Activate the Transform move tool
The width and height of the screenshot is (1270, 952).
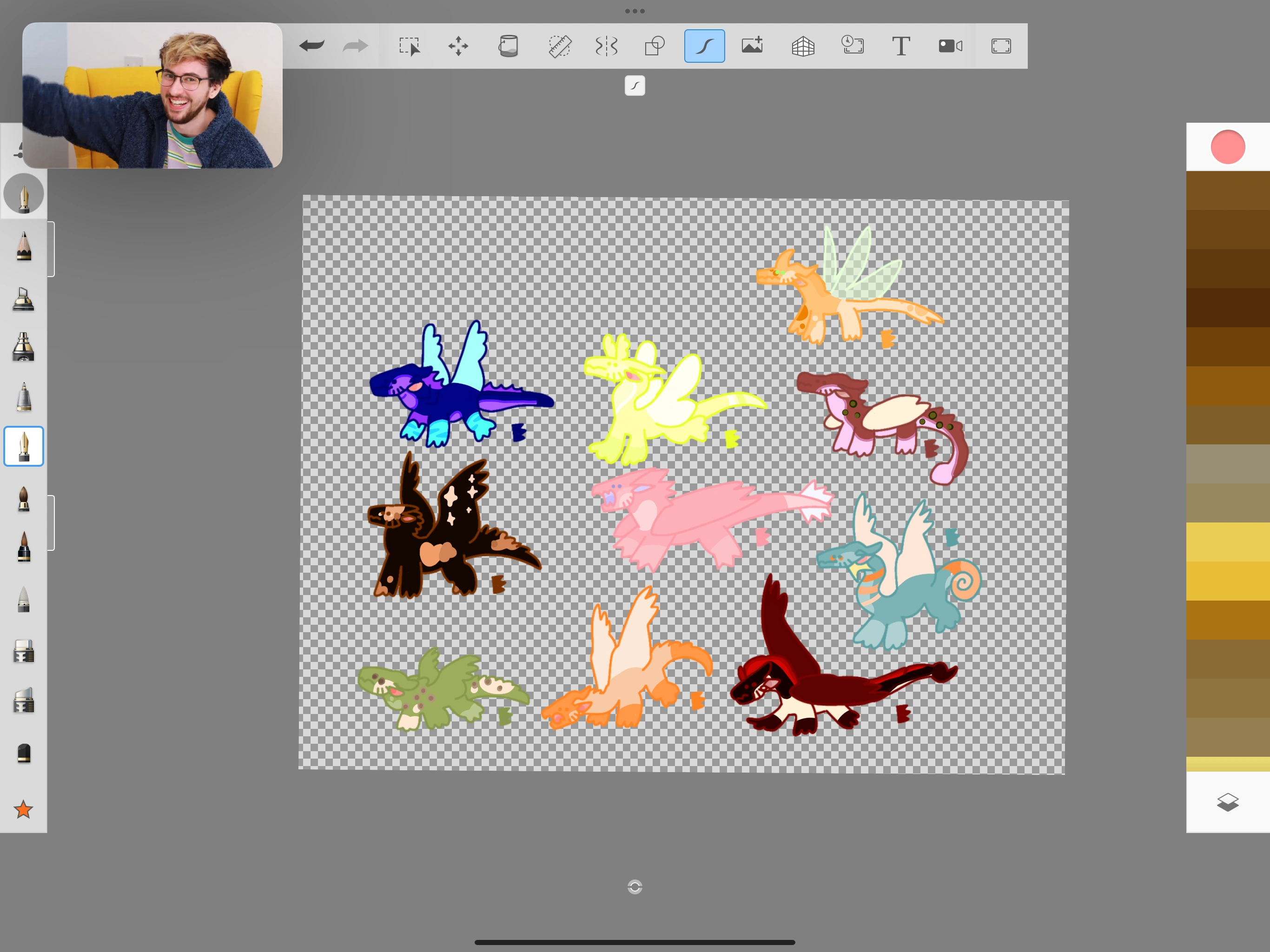tap(458, 46)
